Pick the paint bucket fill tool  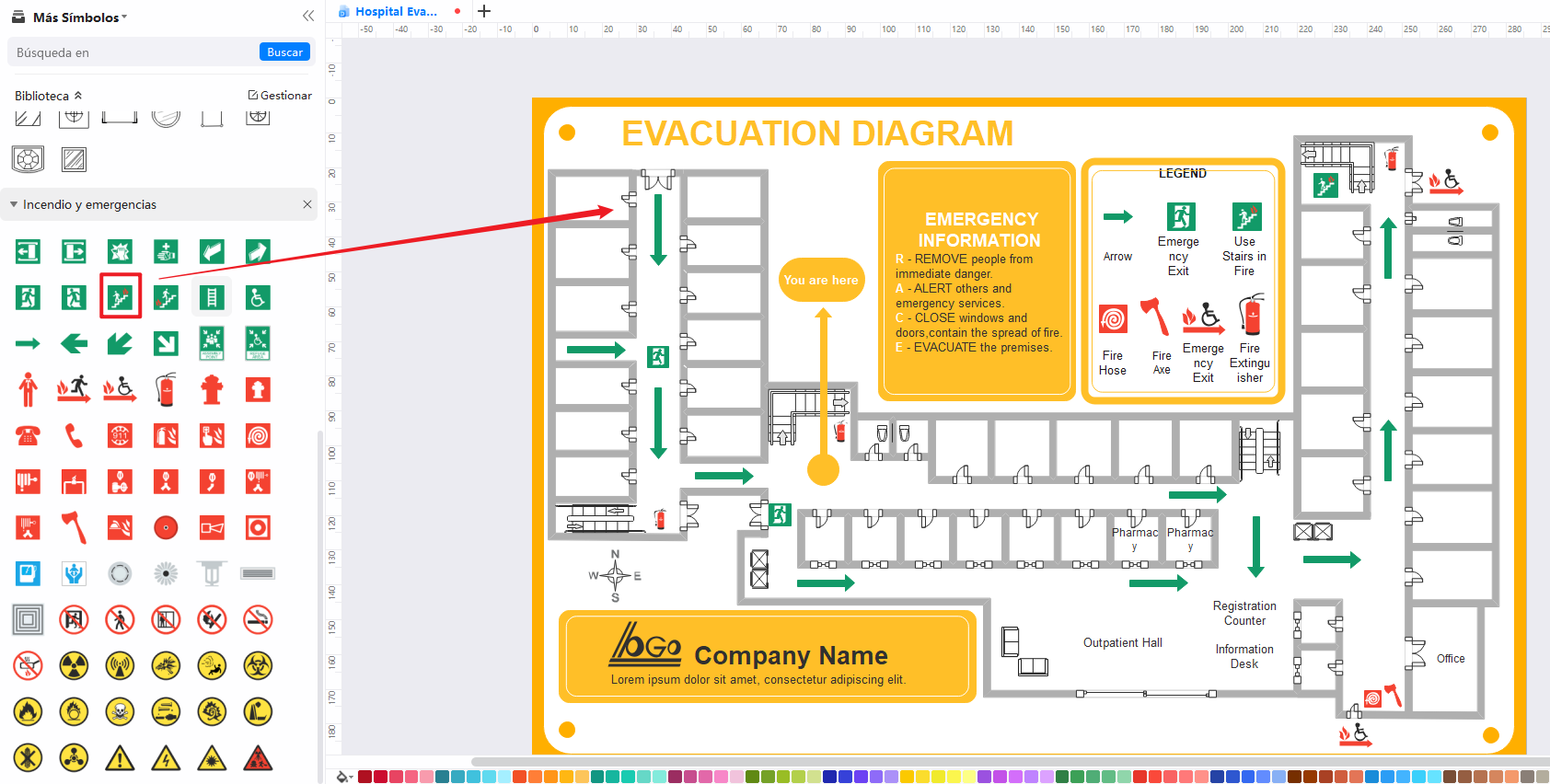pos(344,777)
